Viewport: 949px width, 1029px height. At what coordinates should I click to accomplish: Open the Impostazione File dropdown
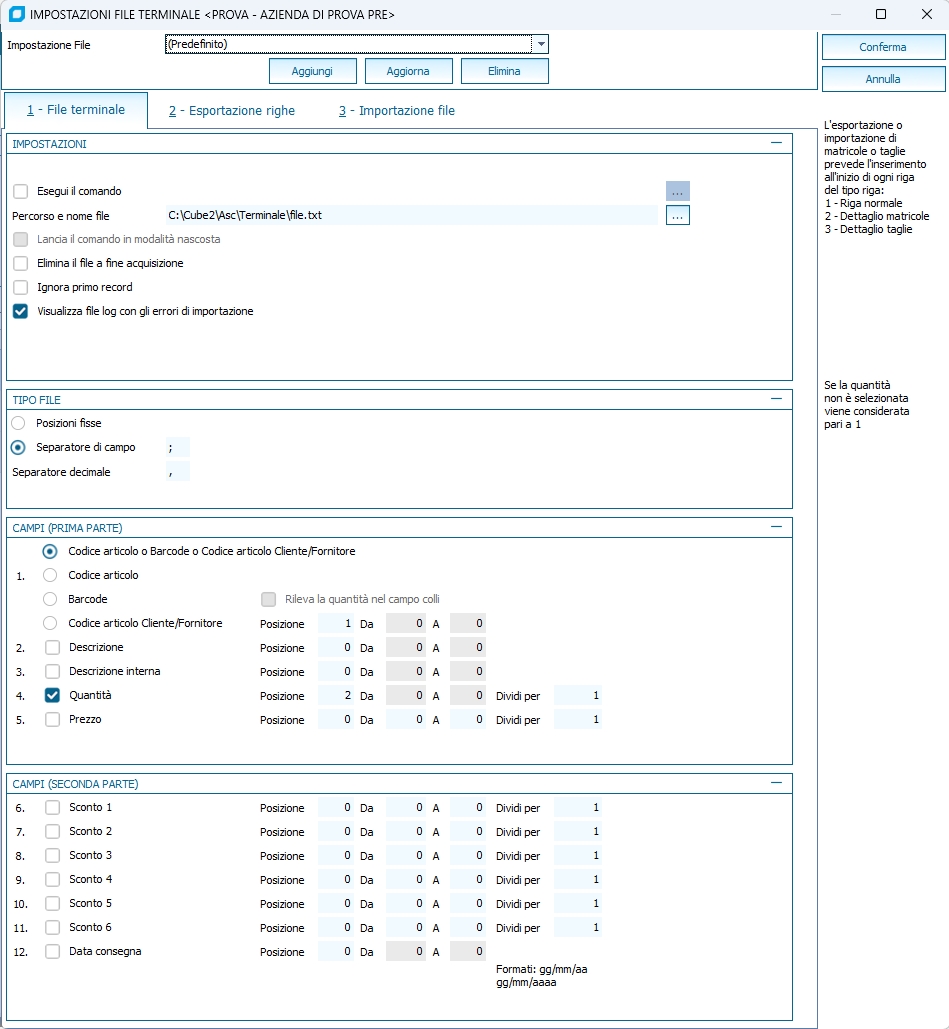point(540,44)
